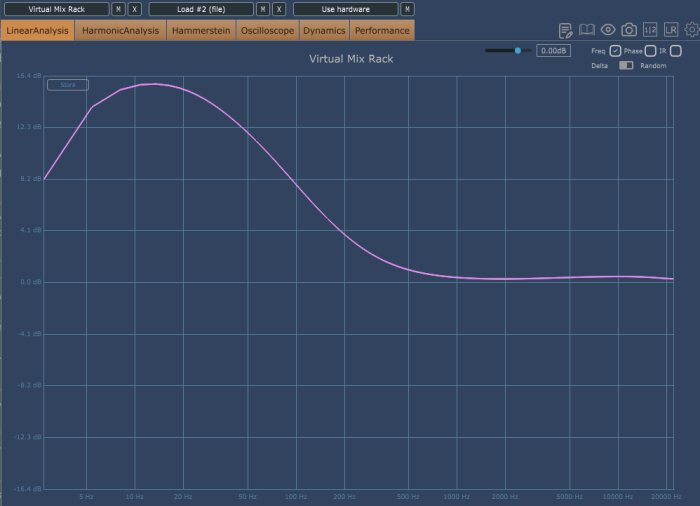Mute Virtual Mix Rack with M button

tap(118, 9)
